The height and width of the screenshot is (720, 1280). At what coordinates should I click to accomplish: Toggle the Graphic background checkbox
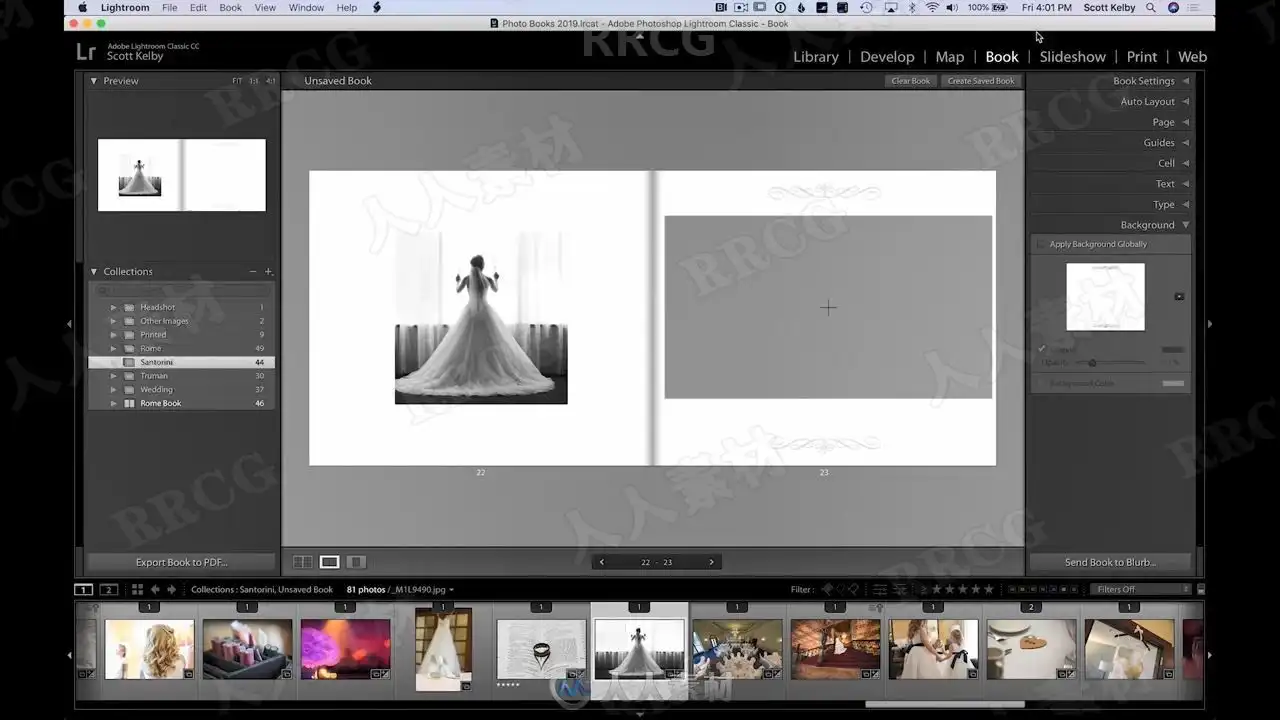point(1041,349)
